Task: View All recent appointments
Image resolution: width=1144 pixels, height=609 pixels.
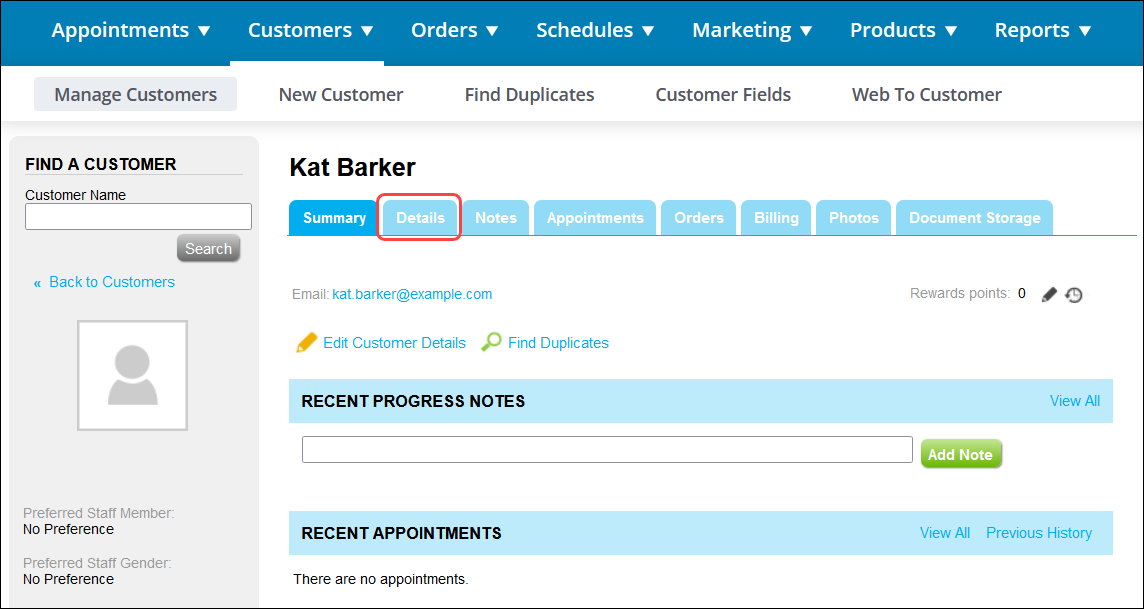Action: (945, 533)
